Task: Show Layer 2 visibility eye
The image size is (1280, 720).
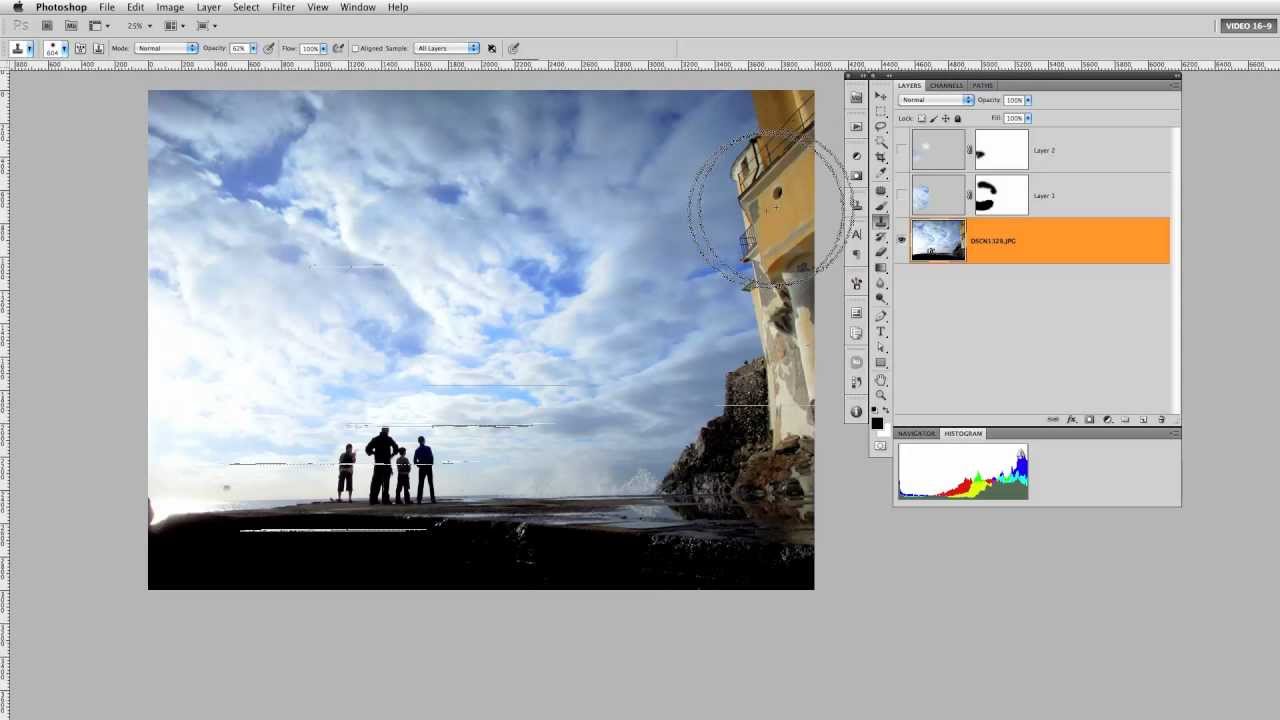Action: [902, 150]
